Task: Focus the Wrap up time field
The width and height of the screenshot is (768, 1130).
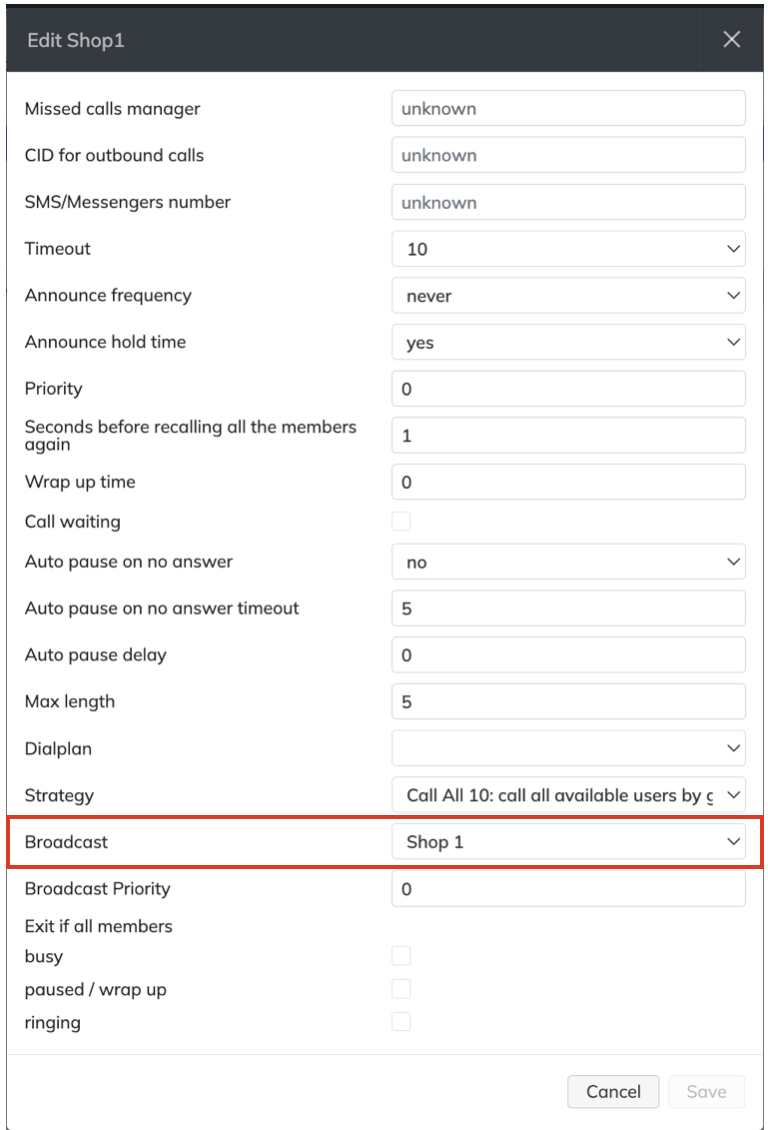Action: [568, 482]
